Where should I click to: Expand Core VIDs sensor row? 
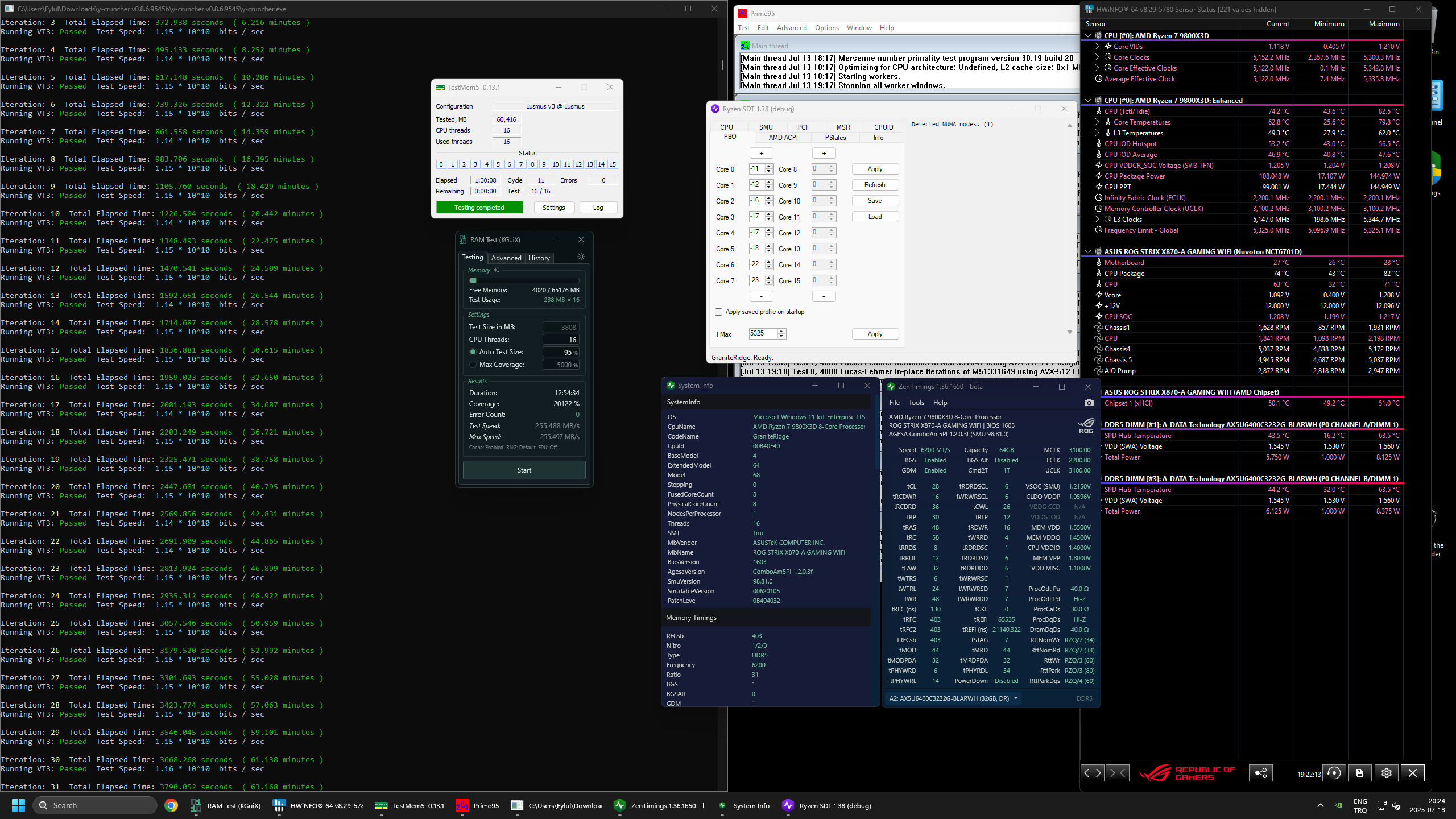pyautogui.click(x=1097, y=47)
